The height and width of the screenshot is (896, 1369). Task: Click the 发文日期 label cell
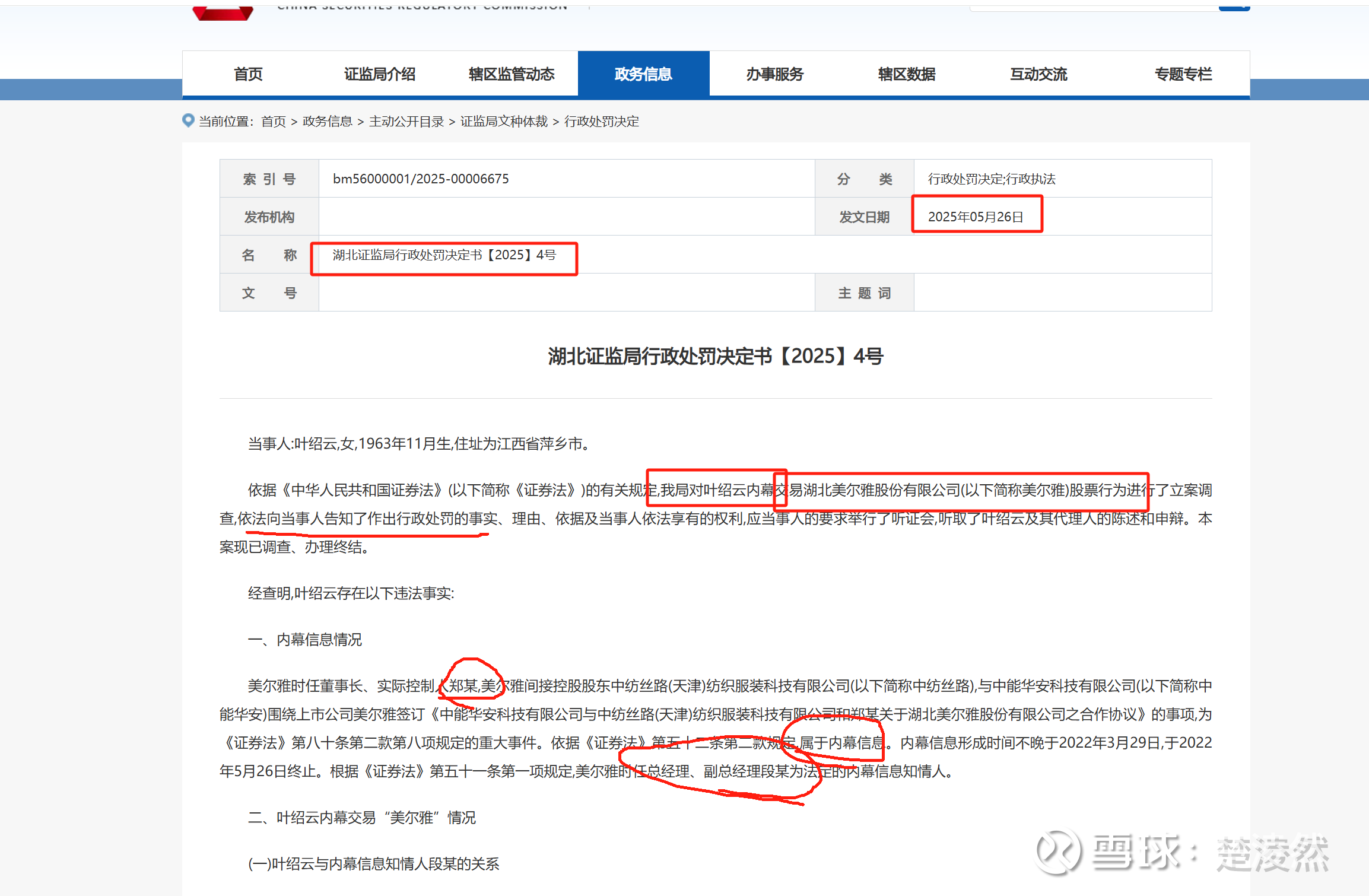865,217
